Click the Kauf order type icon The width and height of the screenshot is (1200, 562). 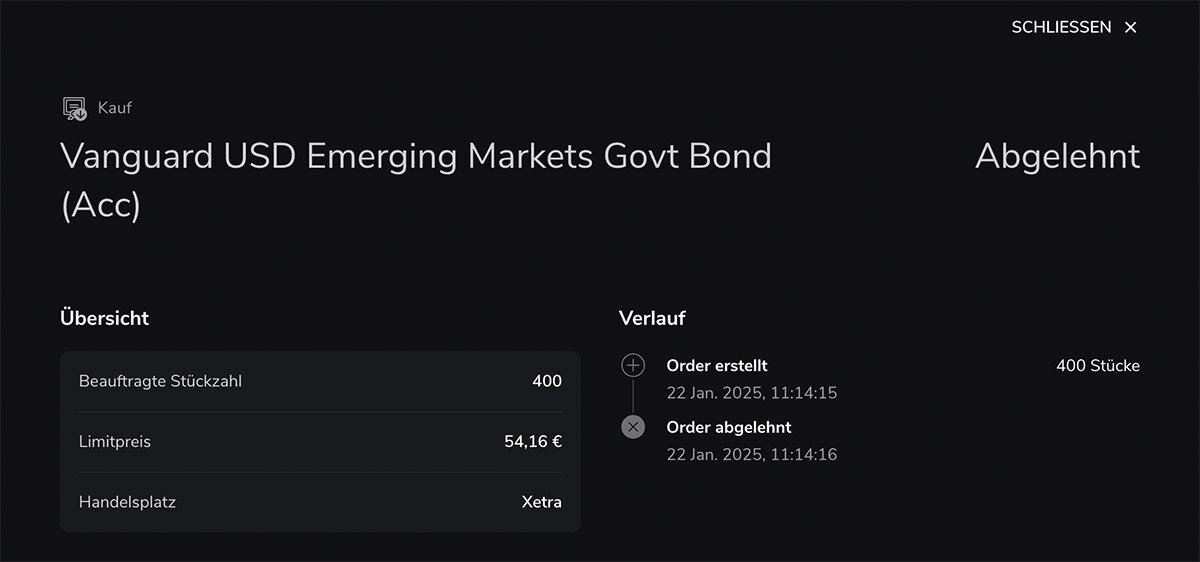[x=75, y=108]
